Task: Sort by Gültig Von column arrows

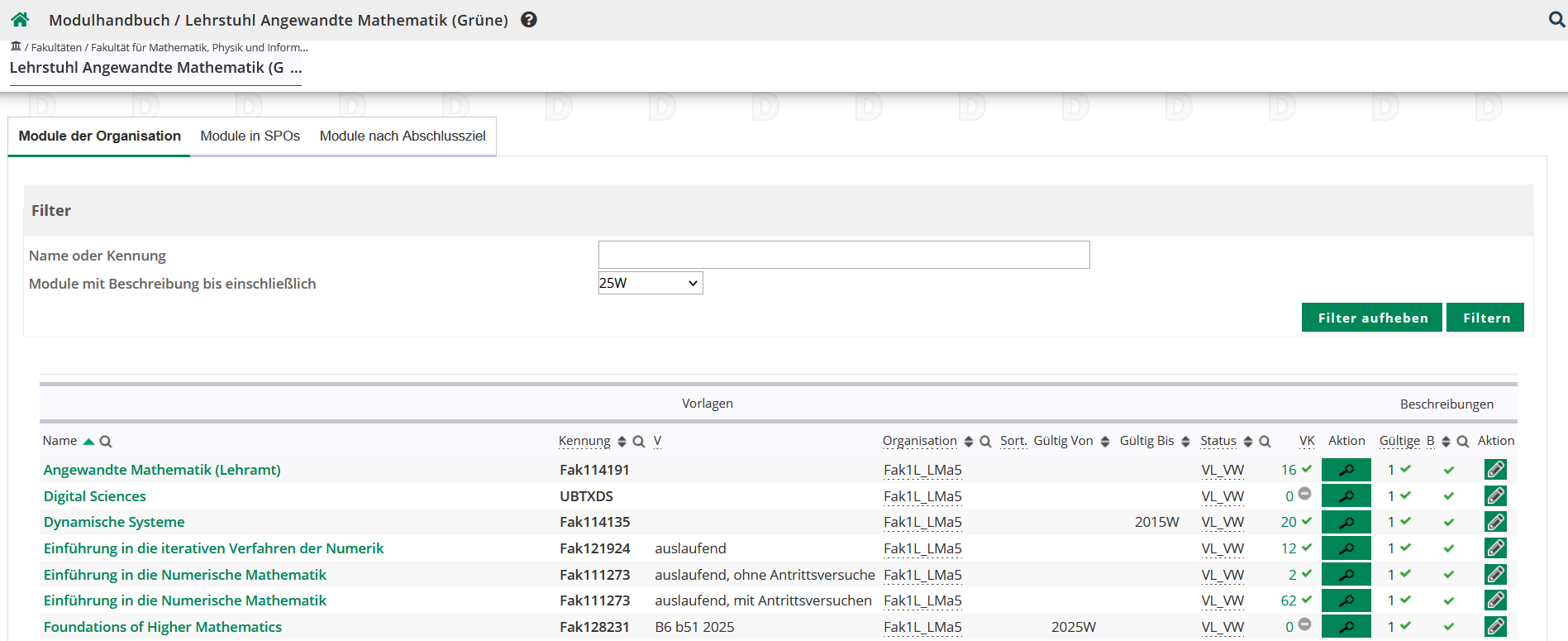Action: 1105,442
